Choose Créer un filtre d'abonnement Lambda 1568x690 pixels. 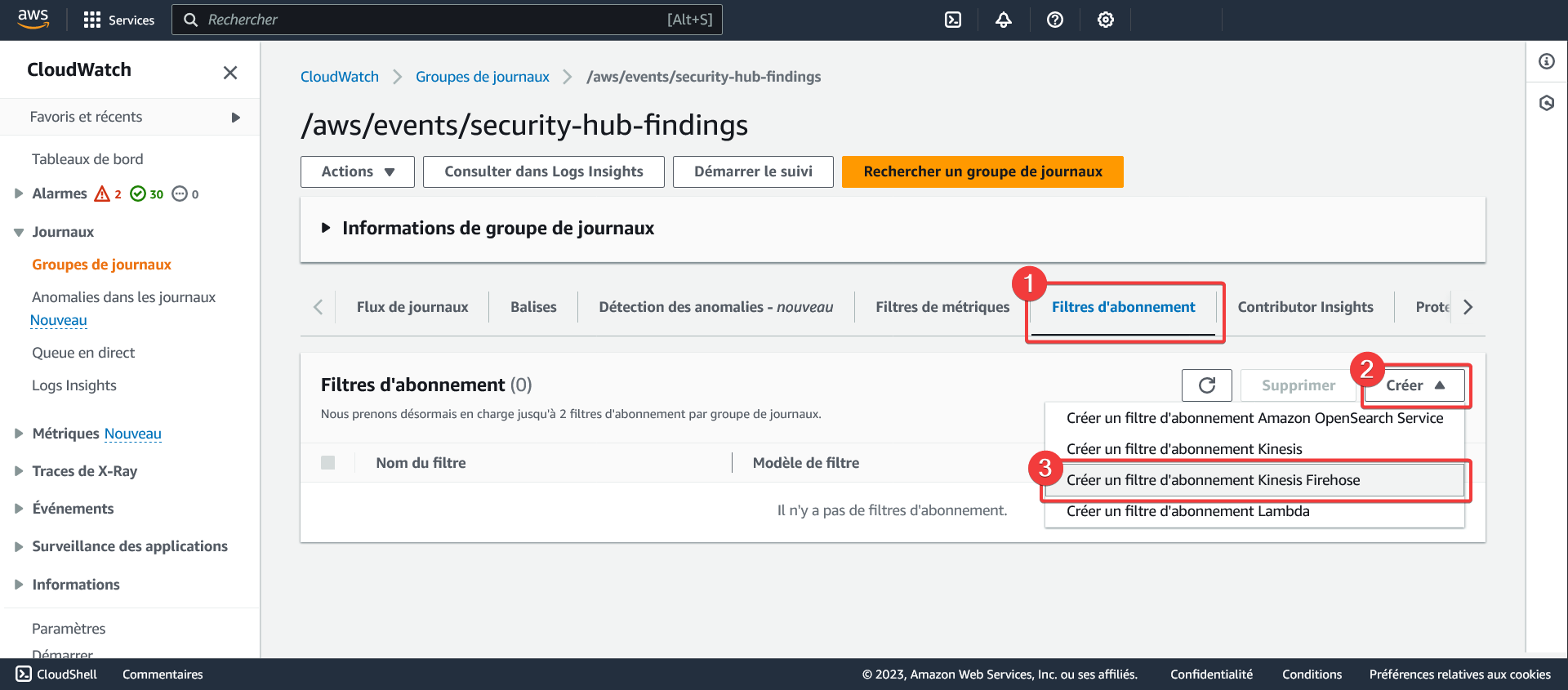[x=1254, y=511]
